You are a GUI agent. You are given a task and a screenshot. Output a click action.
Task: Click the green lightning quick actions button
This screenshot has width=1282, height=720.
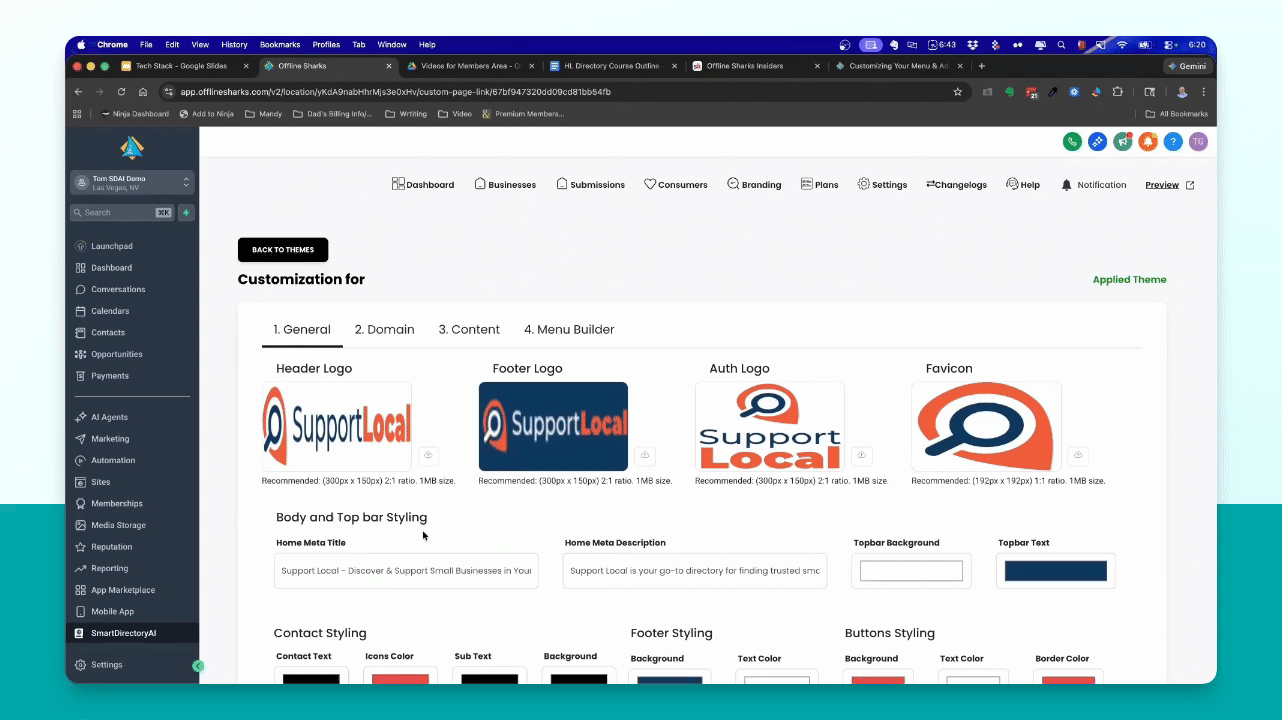(187, 212)
